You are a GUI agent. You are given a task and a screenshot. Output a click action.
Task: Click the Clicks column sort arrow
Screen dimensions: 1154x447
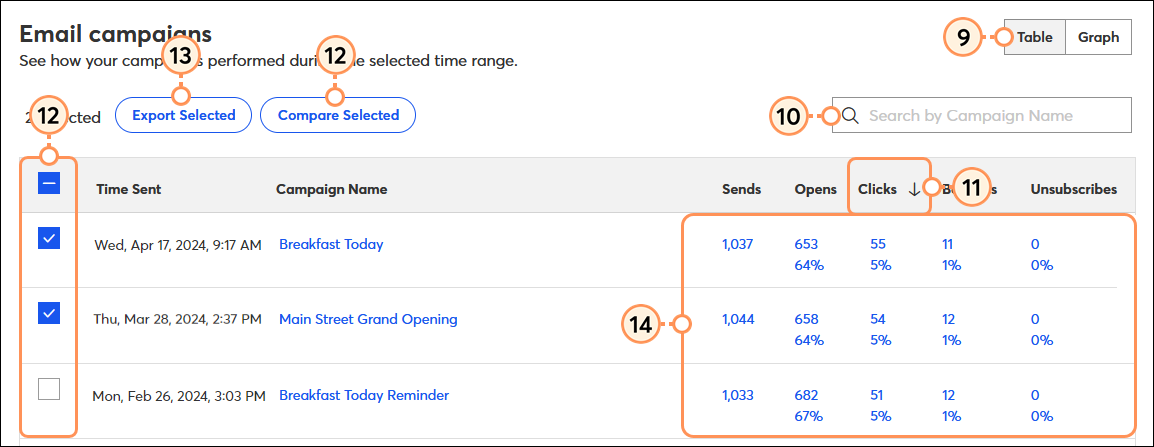tap(913, 189)
